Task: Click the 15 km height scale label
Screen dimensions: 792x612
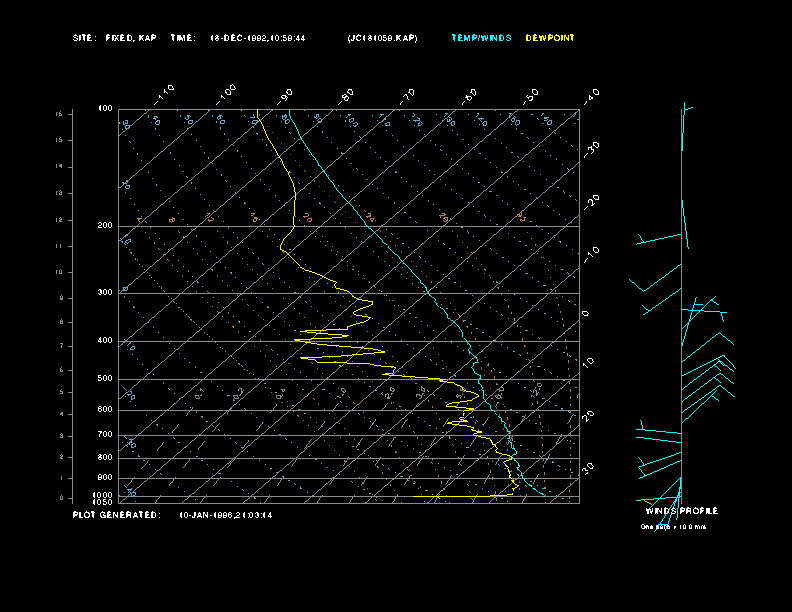Action: point(59,115)
